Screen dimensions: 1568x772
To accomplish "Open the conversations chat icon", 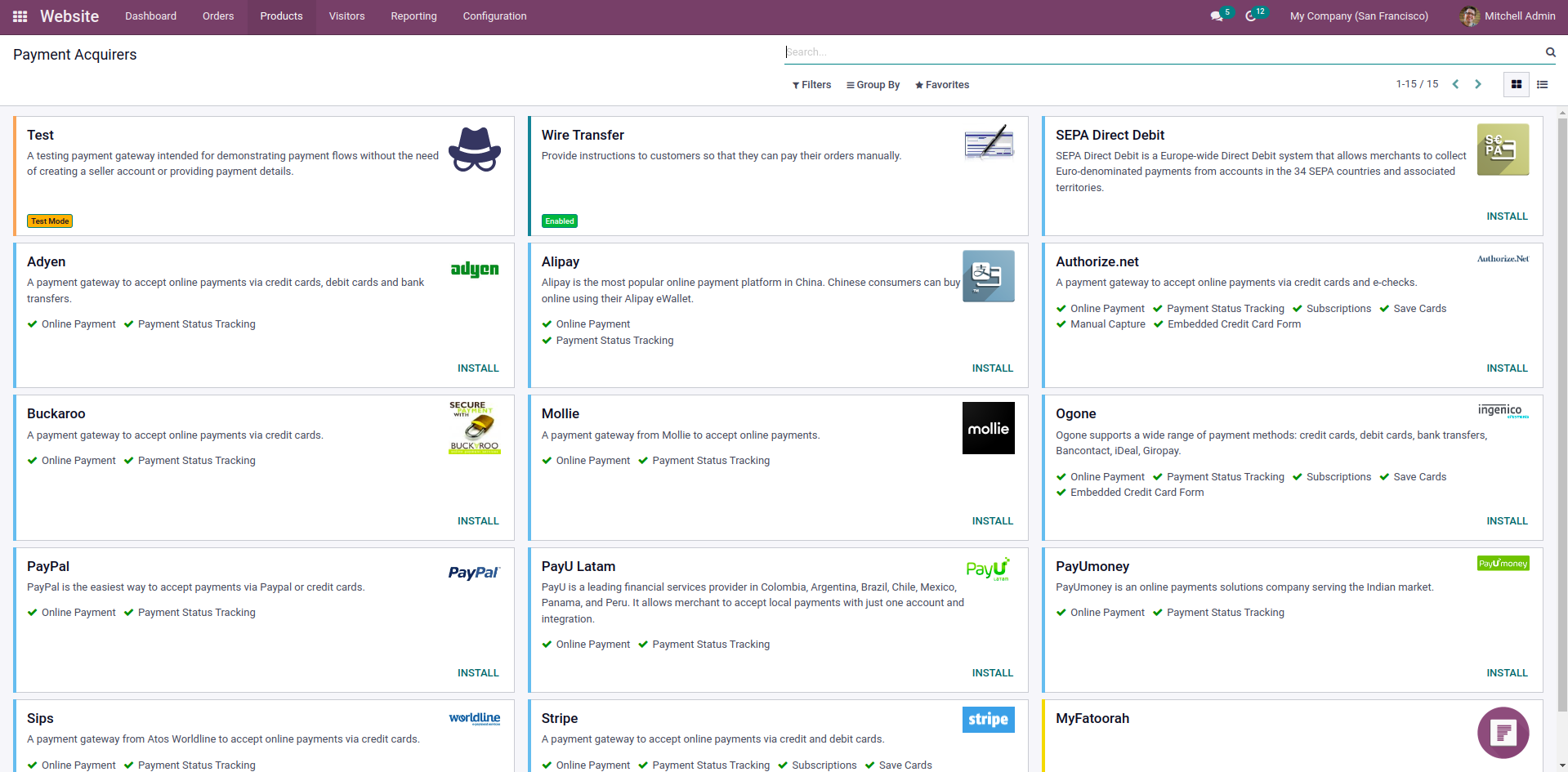I will tap(1217, 16).
